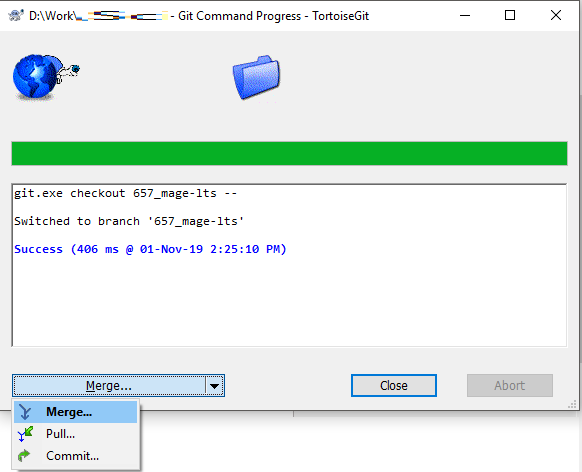Close the window using the title bar X
The height and width of the screenshot is (472, 582).
coord(556,16)
